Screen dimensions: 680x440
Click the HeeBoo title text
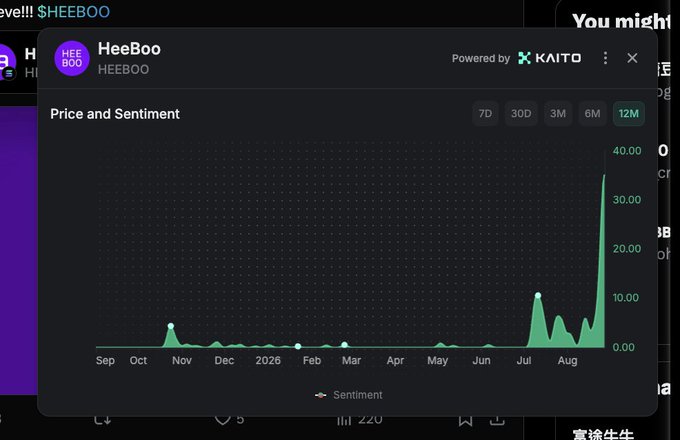[x=129, y=49]
